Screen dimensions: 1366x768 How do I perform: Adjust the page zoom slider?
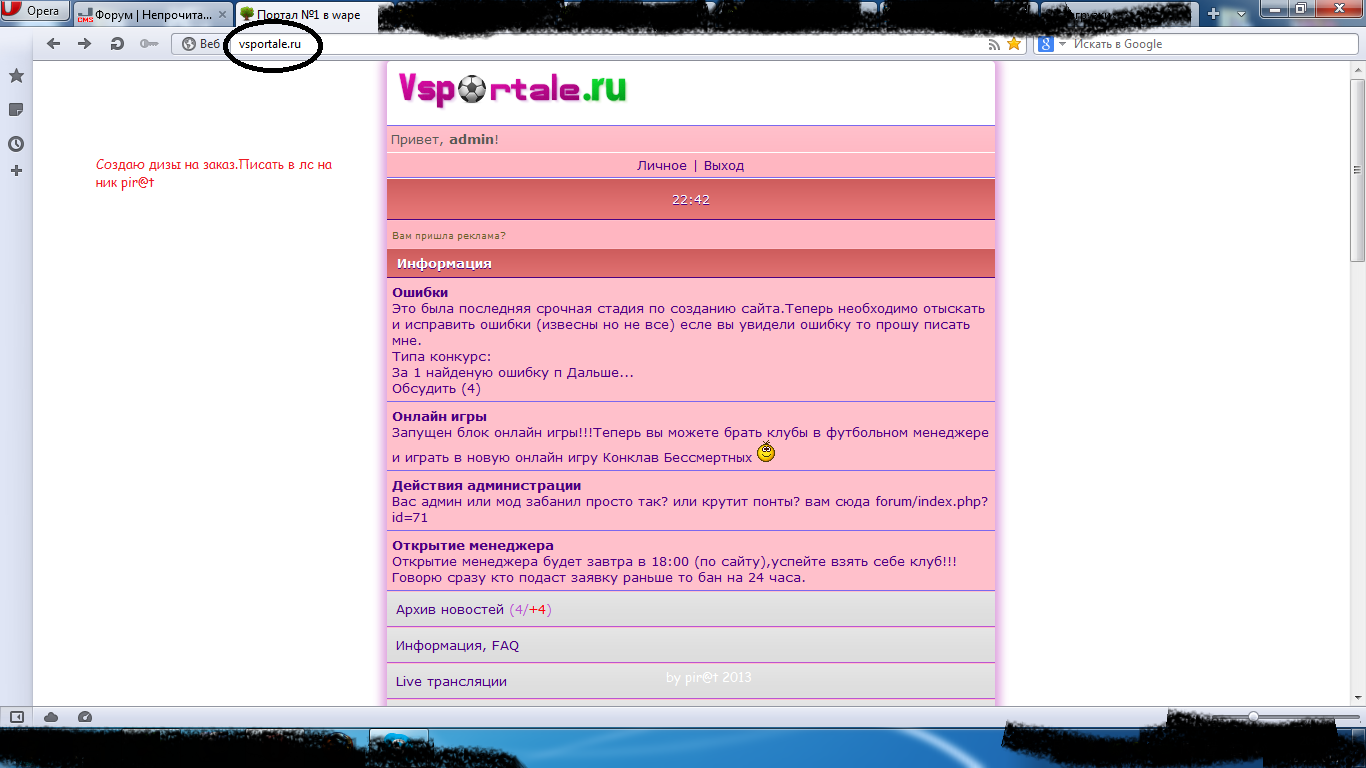tap(1253, 717)
